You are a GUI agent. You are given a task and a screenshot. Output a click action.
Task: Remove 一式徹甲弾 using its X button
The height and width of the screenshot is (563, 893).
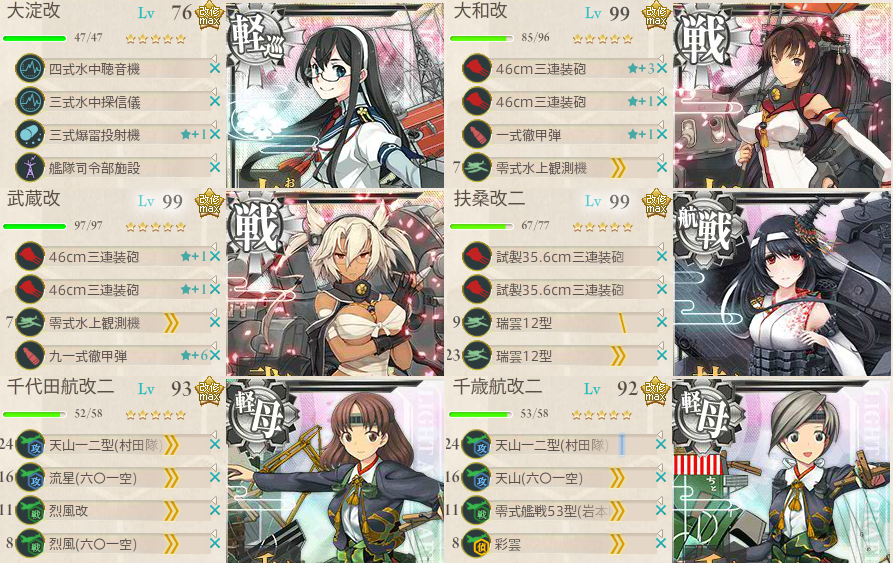[x=662, y=135]
